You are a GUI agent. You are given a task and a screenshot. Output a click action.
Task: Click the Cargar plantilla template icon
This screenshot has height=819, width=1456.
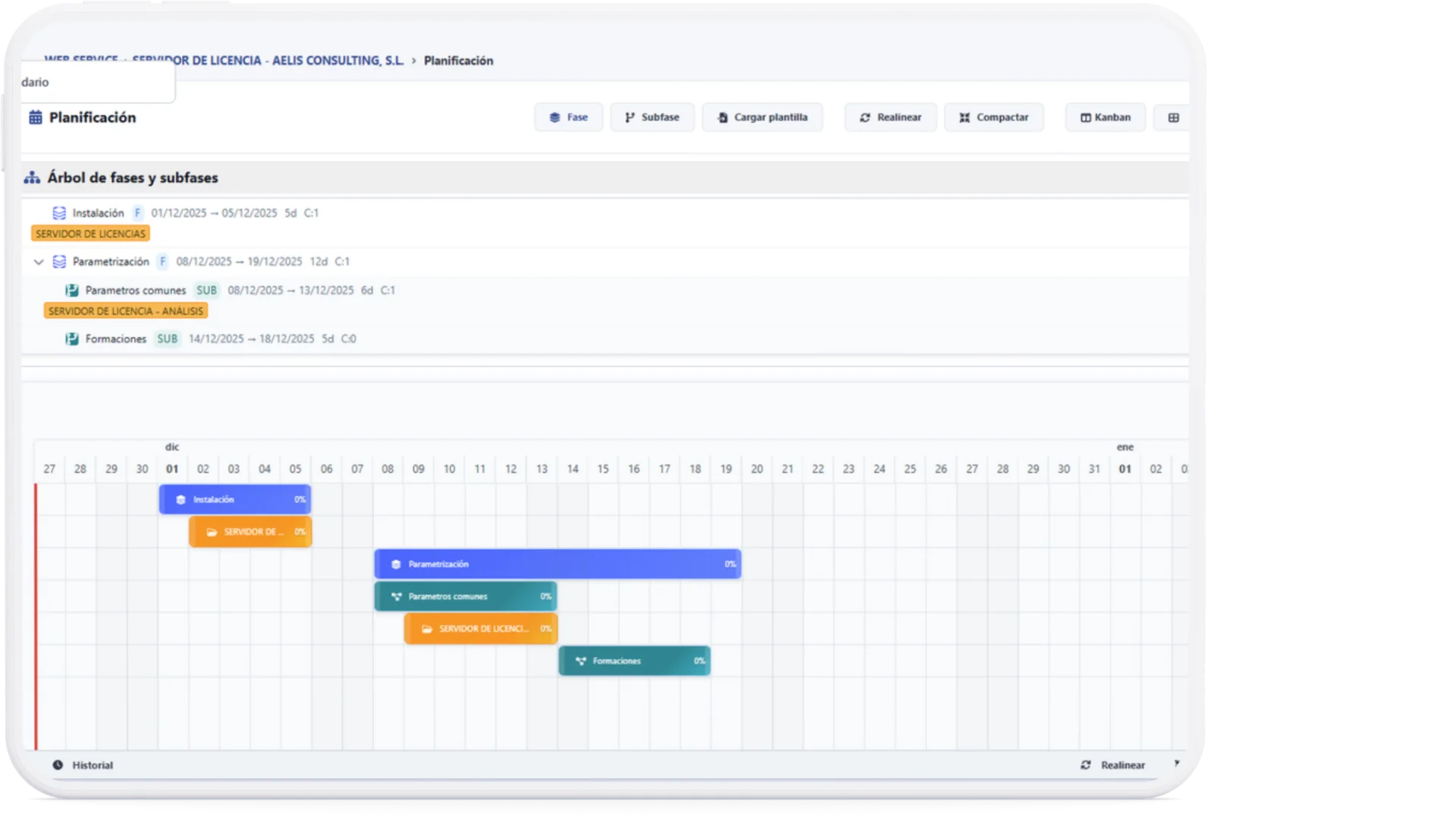tap(723, 117)
